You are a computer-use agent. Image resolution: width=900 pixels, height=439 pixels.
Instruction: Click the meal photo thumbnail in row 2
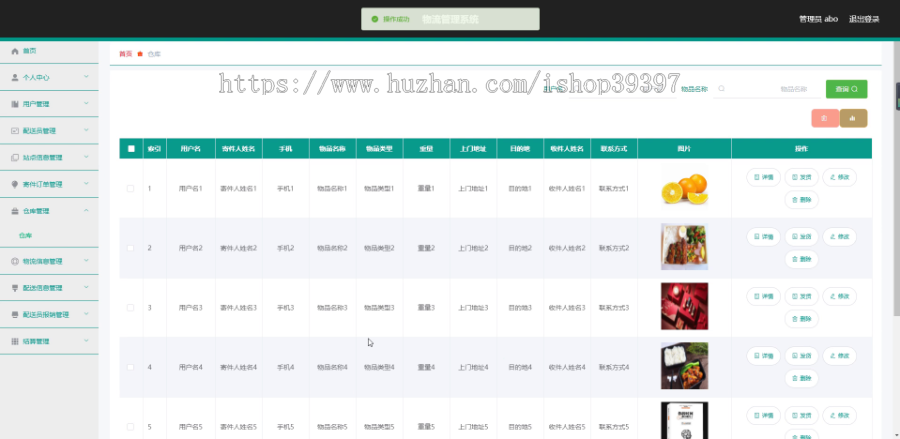[x=684, y=247]
